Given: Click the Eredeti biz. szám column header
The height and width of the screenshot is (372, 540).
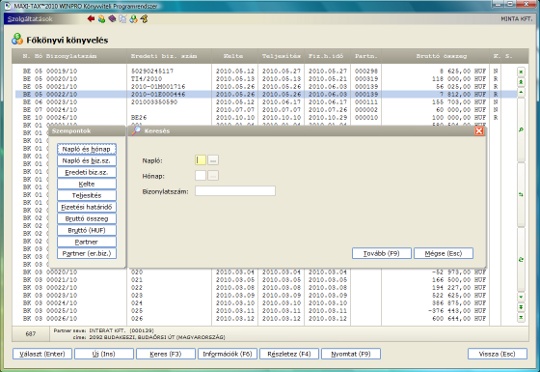Looking at the screenshot, I should coord(164,56).
